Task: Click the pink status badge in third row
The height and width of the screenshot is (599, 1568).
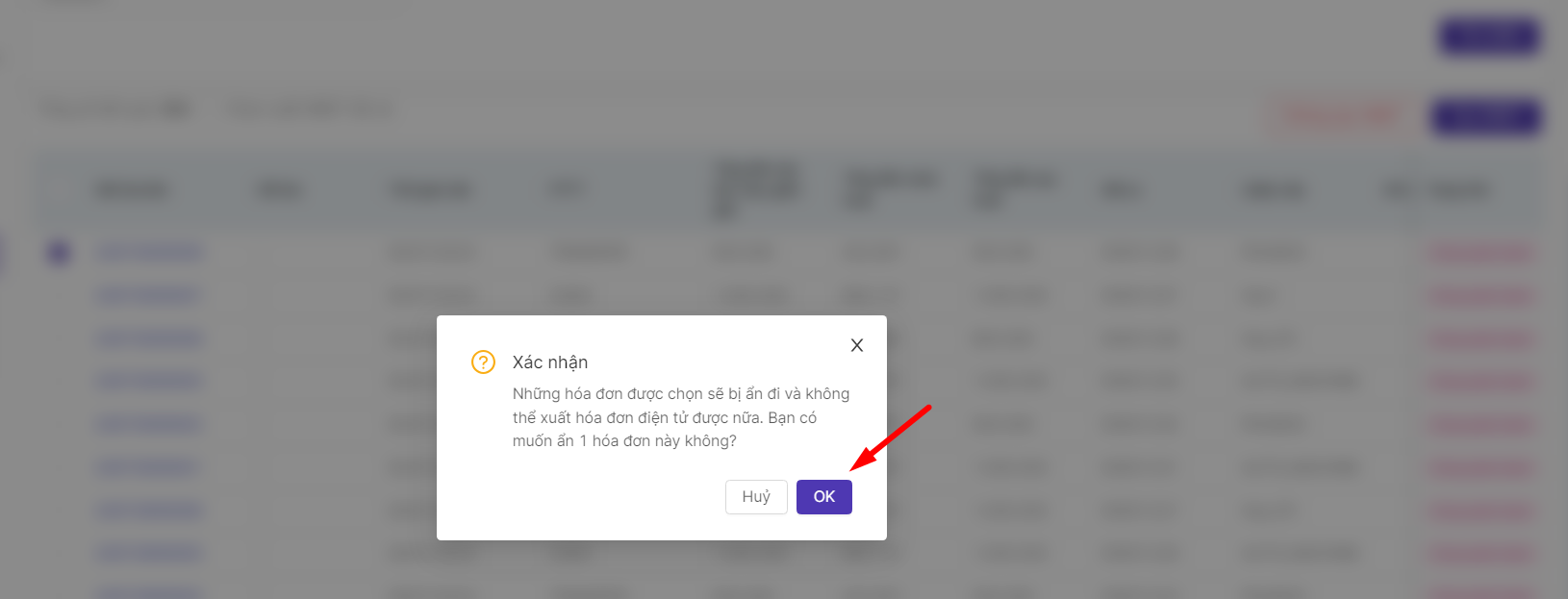Action: pos(1481,338)
